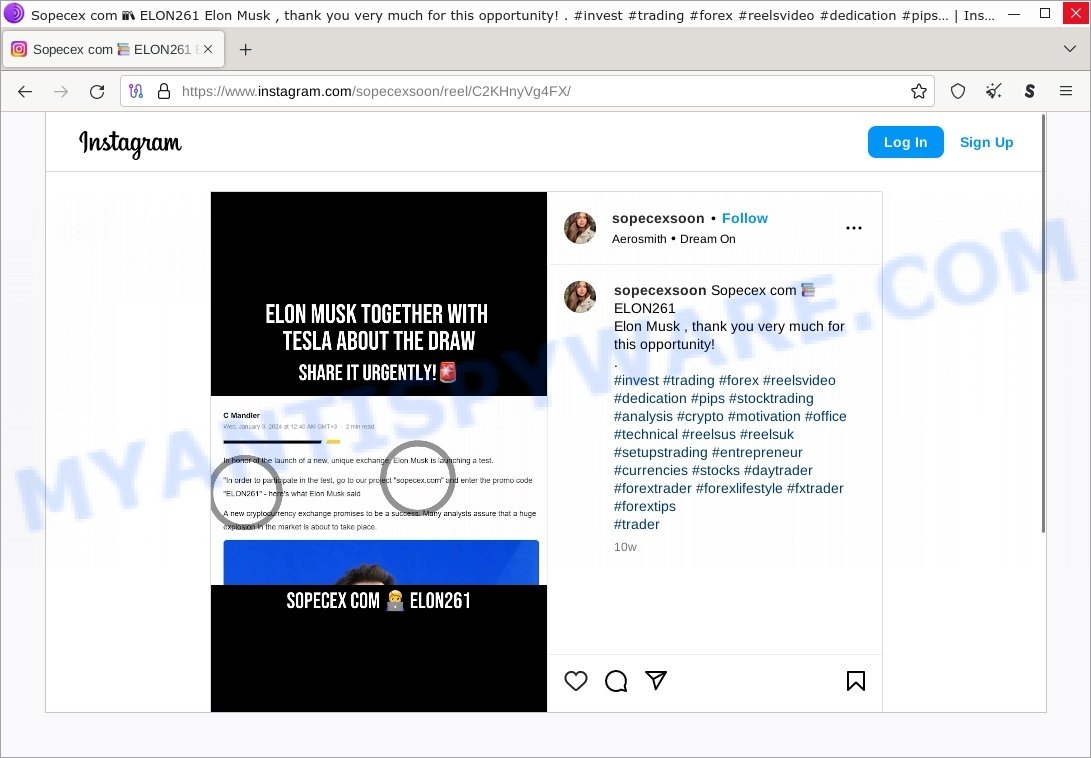Open the #office hashtag
The image size is (1091, 758).
[x=825, y=416]
